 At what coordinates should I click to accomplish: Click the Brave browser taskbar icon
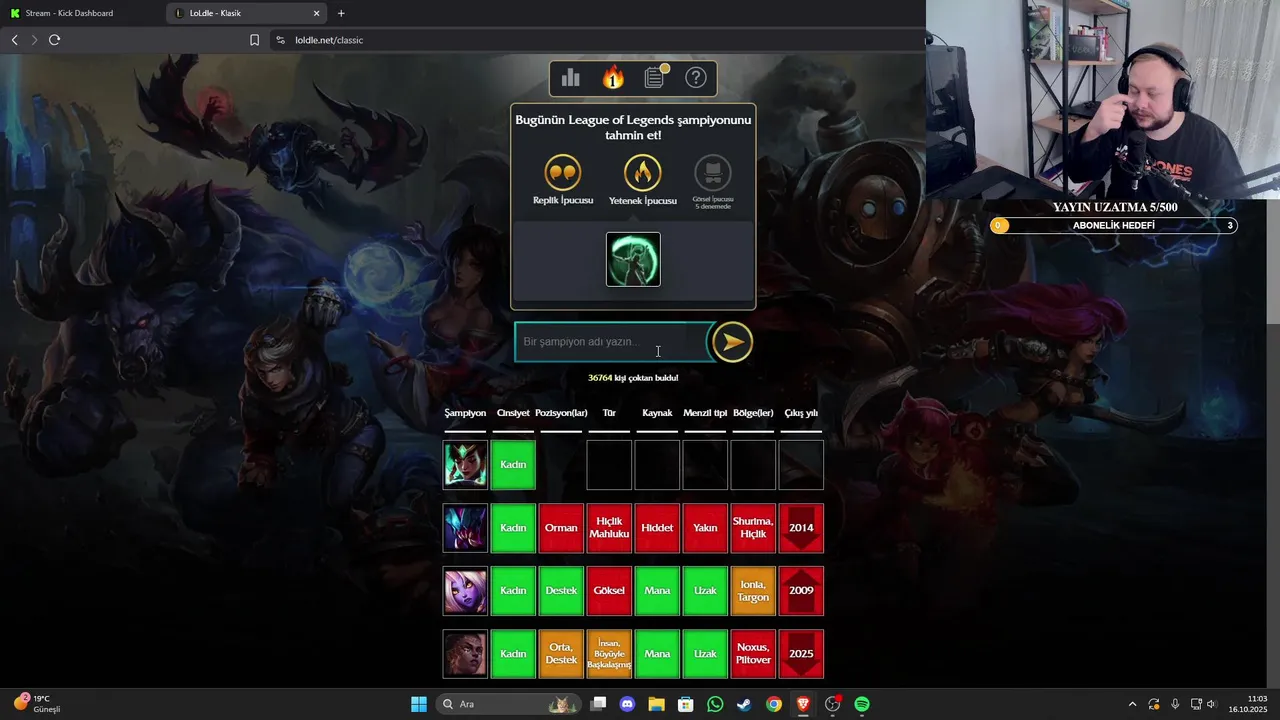coord(803,704)
